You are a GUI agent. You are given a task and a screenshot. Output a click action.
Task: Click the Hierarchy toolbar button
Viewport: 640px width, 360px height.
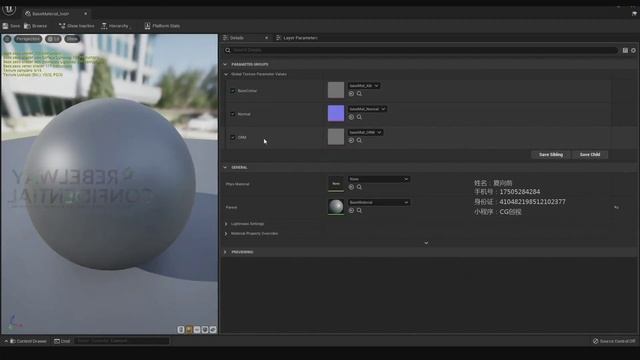pyautogui.click(x=115, y=26)
